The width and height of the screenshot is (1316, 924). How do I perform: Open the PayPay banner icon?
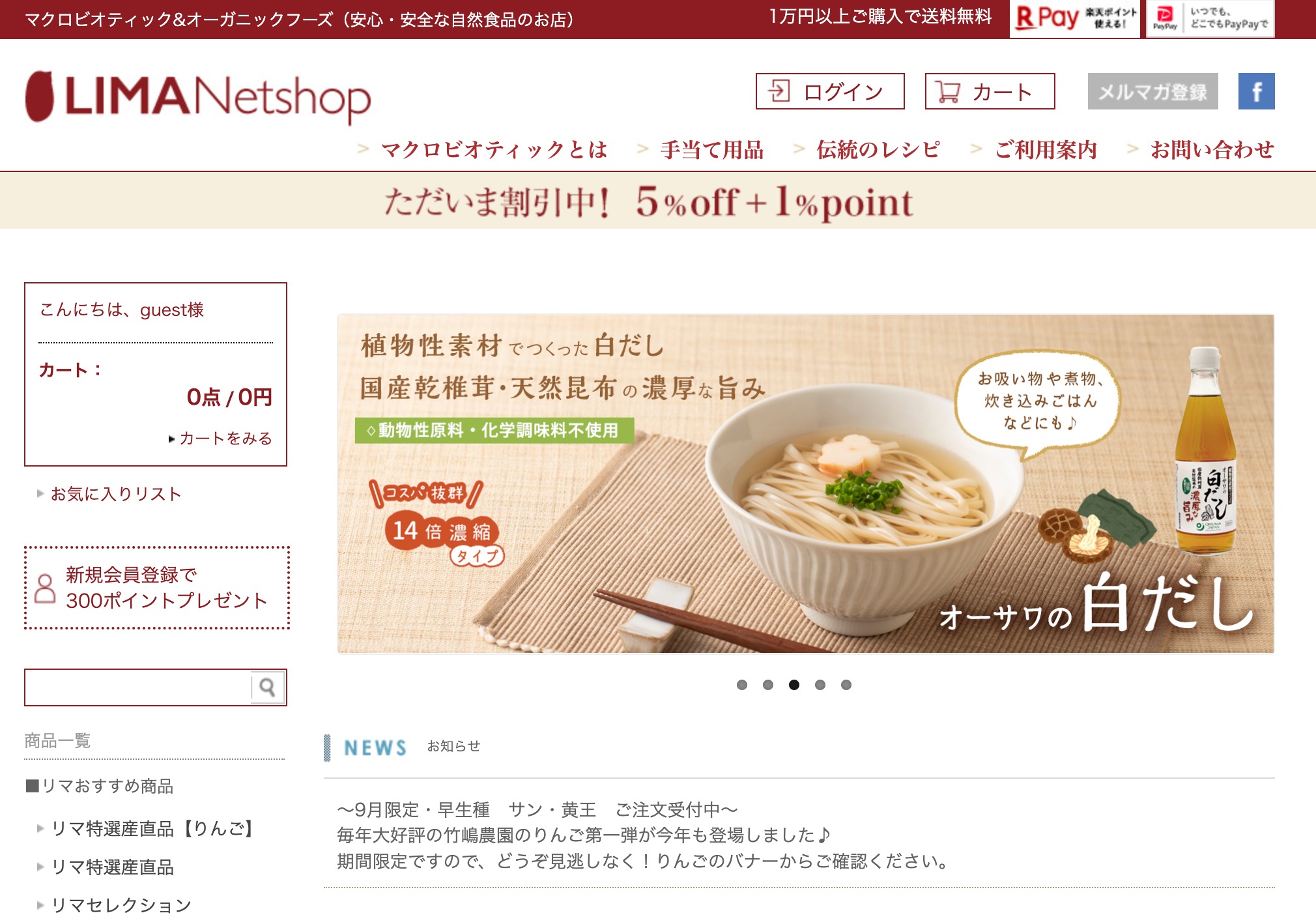tap(1210, 18)
